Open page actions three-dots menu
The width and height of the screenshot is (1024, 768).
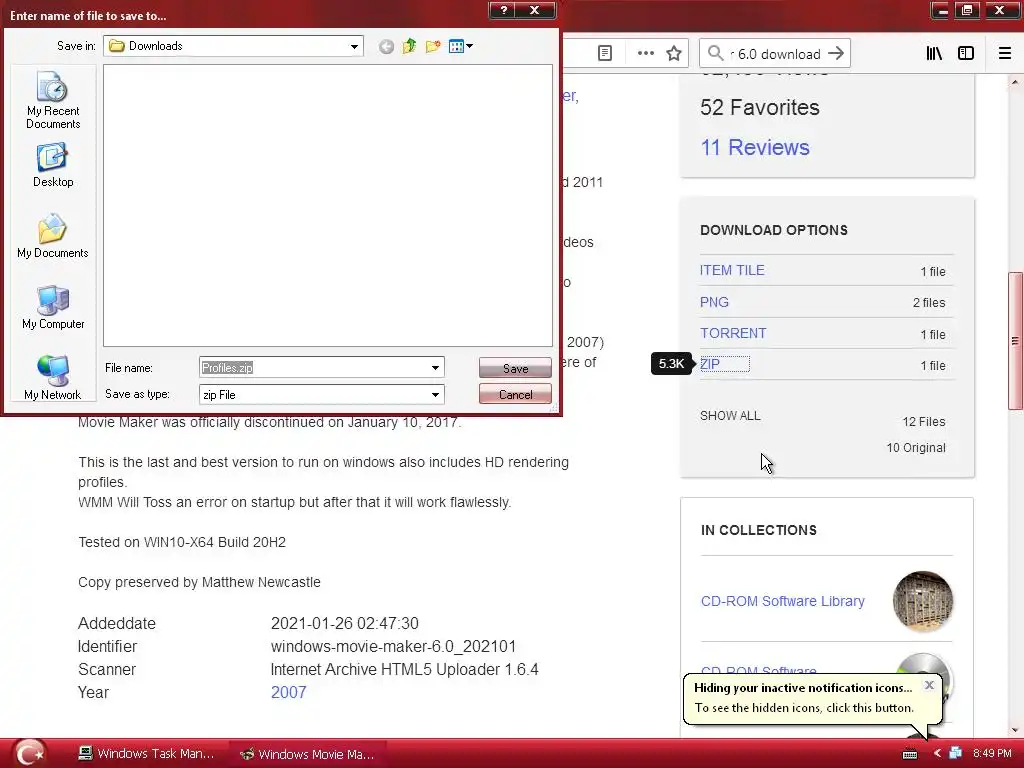pyautogui.click(x=645, y=54)
